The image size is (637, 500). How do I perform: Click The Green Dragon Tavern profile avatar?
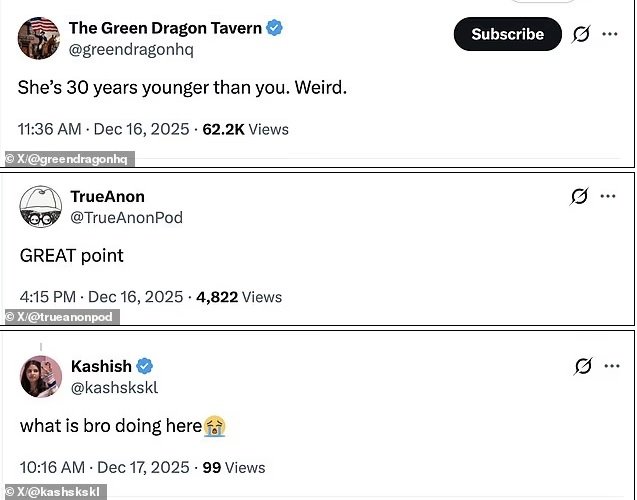click(39, 37)
